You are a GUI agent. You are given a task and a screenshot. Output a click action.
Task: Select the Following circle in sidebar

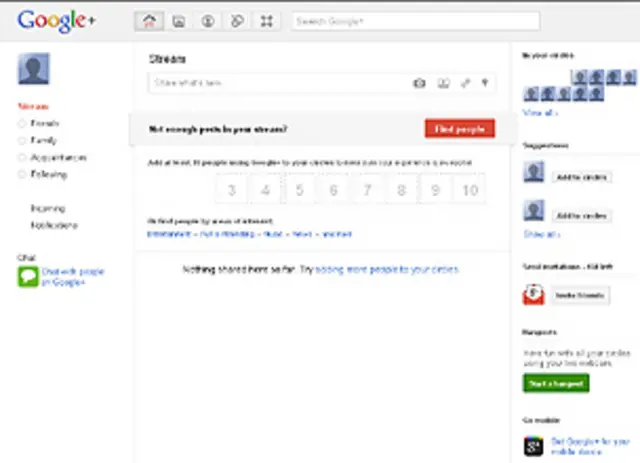(49, 174)
